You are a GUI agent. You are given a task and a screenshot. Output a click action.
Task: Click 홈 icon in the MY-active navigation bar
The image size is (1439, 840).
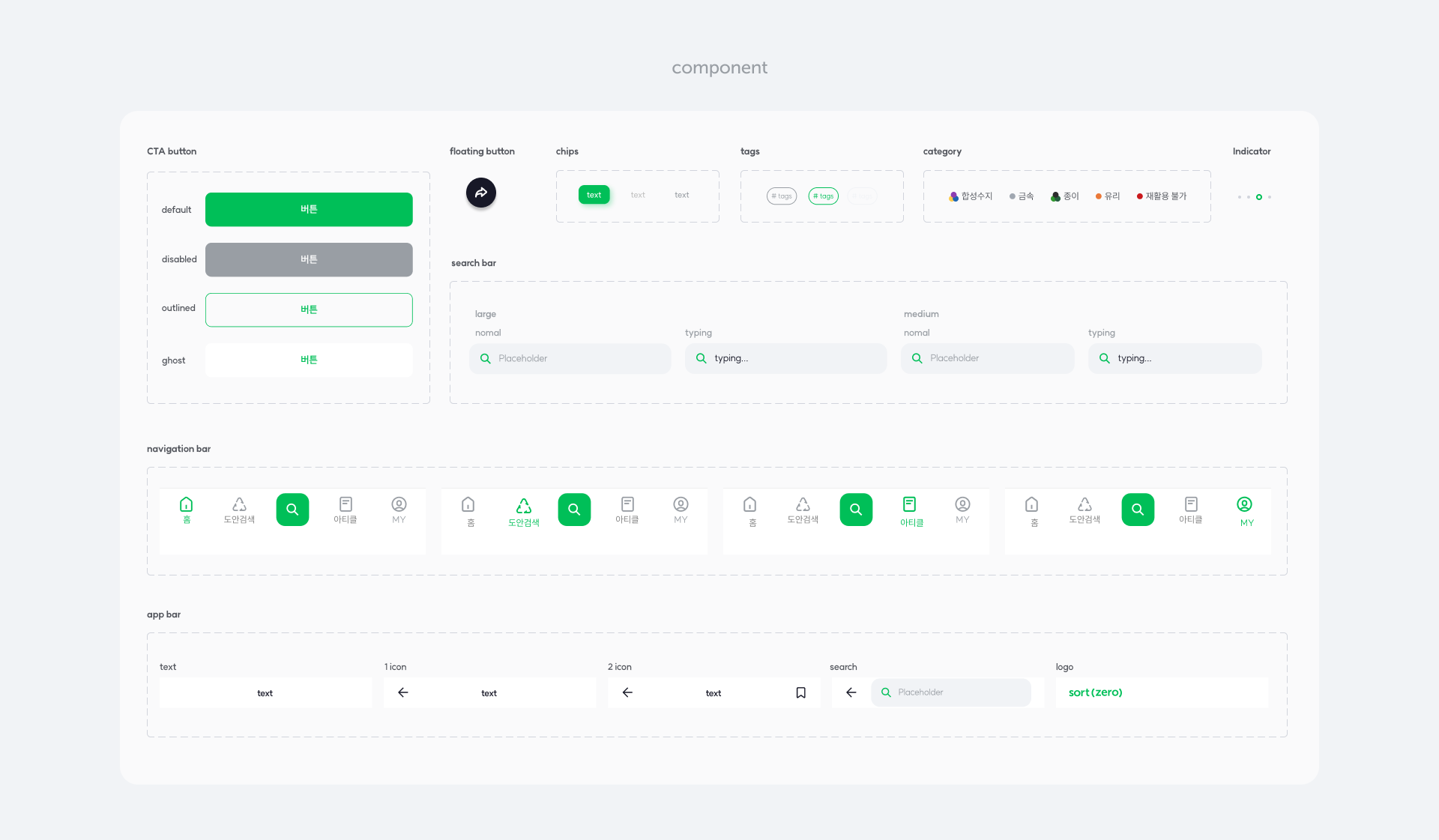[1032, 504]
